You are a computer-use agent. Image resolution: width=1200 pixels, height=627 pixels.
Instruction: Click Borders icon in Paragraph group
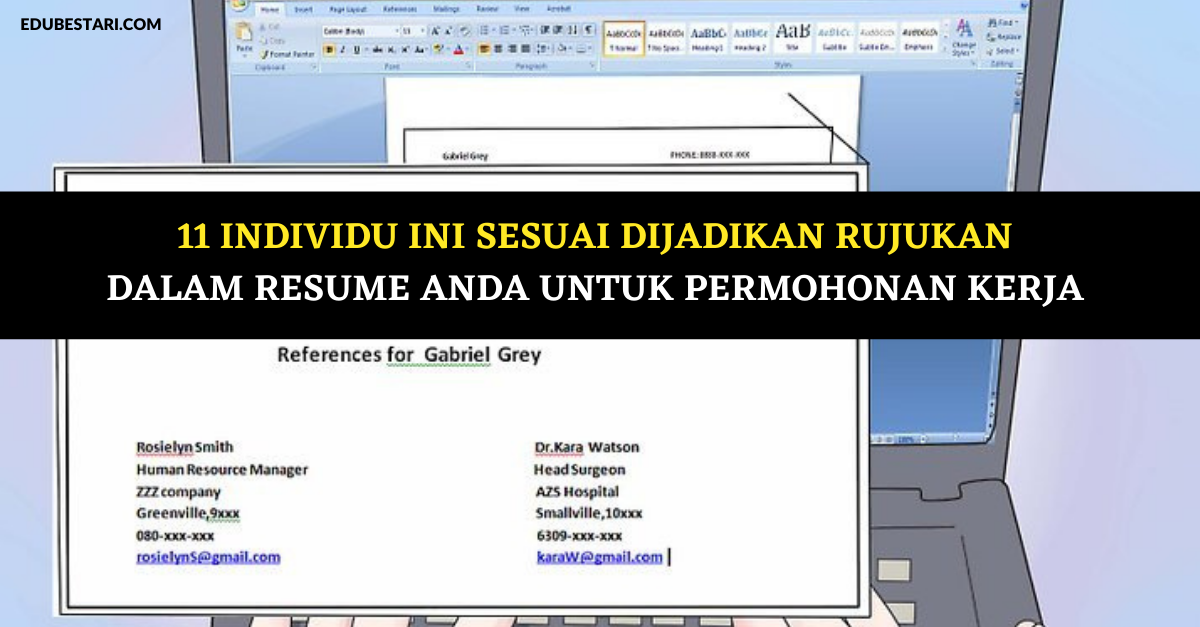click(581, 49)
